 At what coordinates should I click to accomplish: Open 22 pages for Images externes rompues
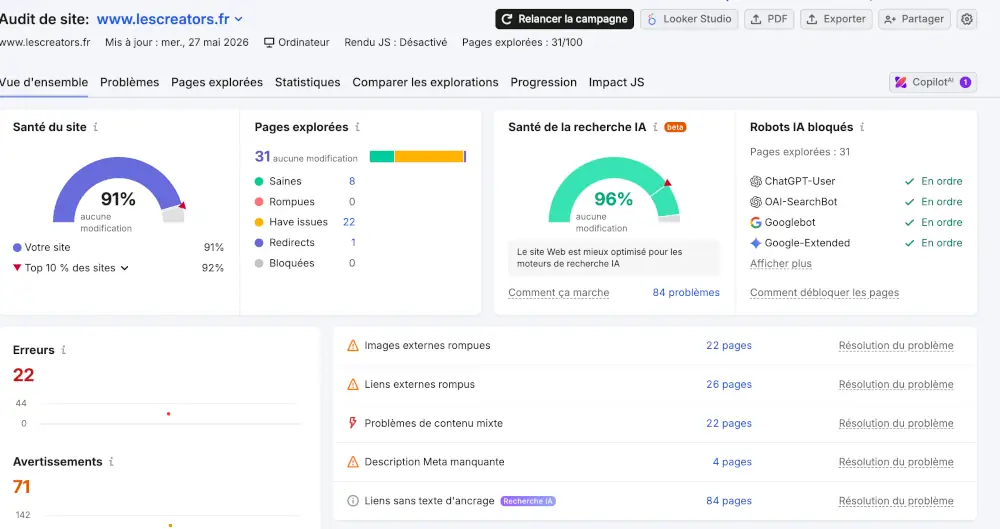coord(728,345)
